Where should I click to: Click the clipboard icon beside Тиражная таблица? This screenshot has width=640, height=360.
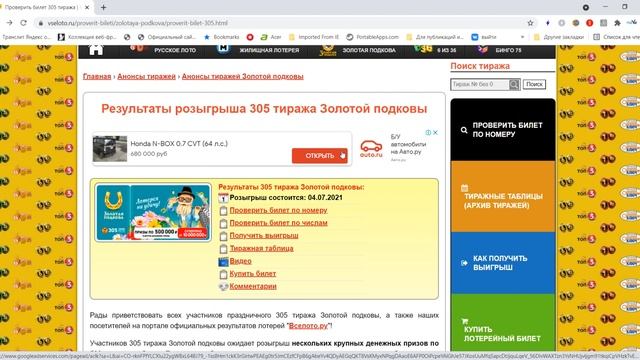tap(223, 249)
